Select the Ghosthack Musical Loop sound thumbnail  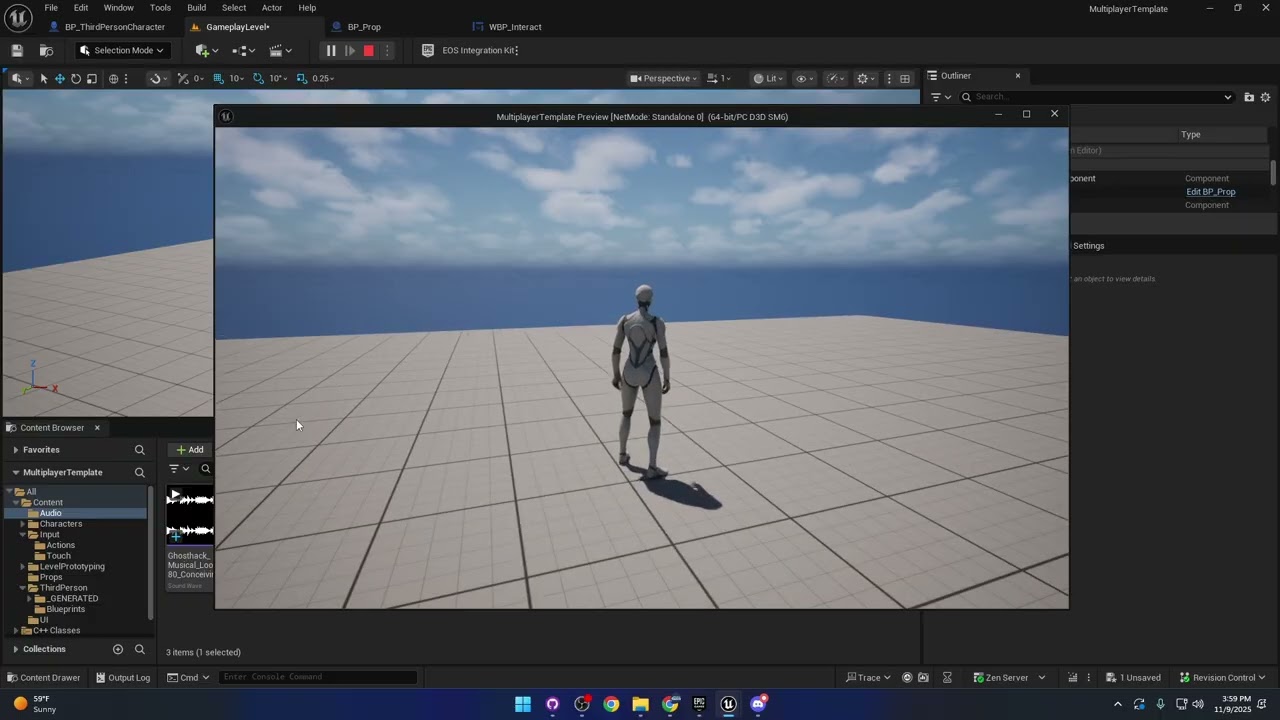[190, 515]
